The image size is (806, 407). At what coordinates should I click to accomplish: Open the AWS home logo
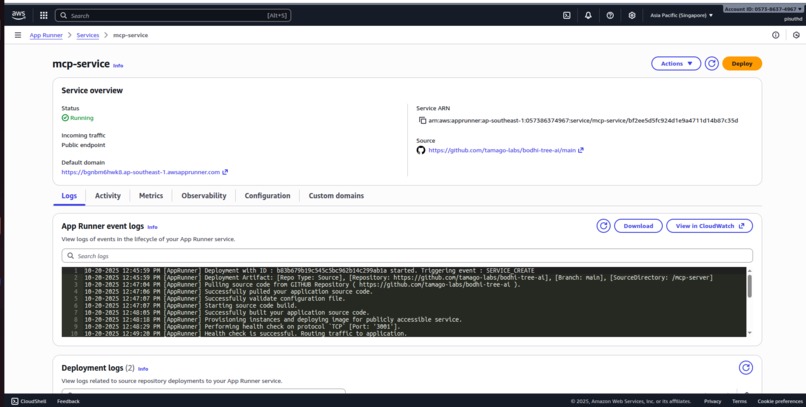(x=19, y=15)
